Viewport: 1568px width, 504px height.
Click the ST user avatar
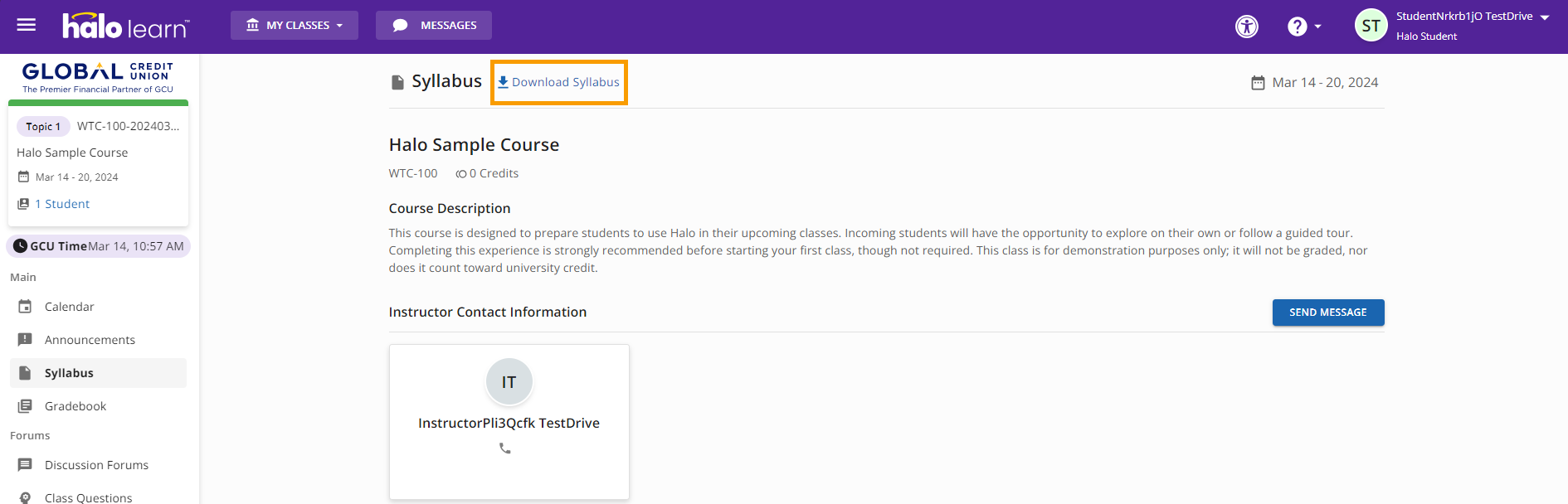point(1371,26)
